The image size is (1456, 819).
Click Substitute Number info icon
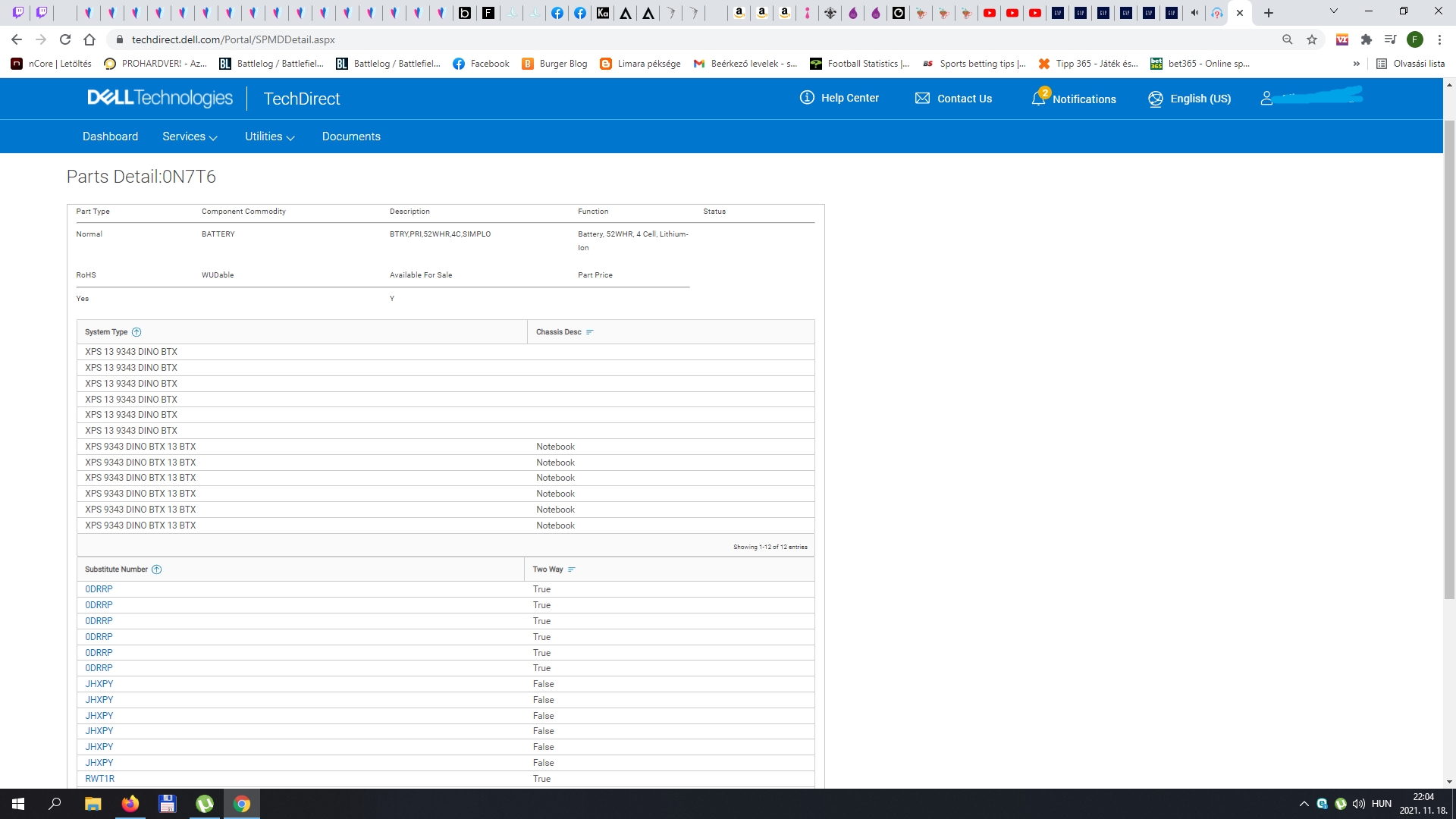click(x=157, y=570)
